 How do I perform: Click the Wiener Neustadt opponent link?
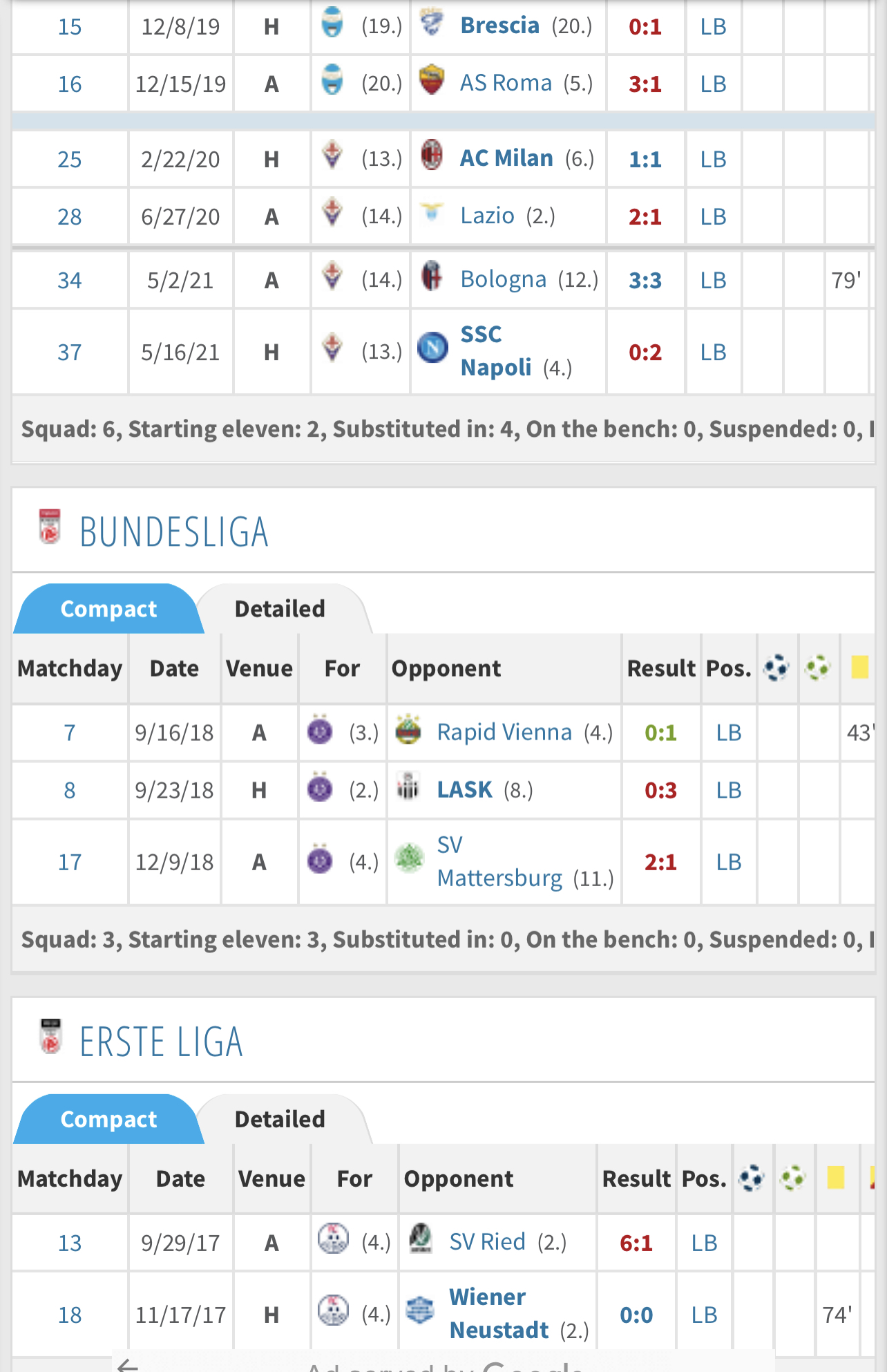tap(499, 1314)
